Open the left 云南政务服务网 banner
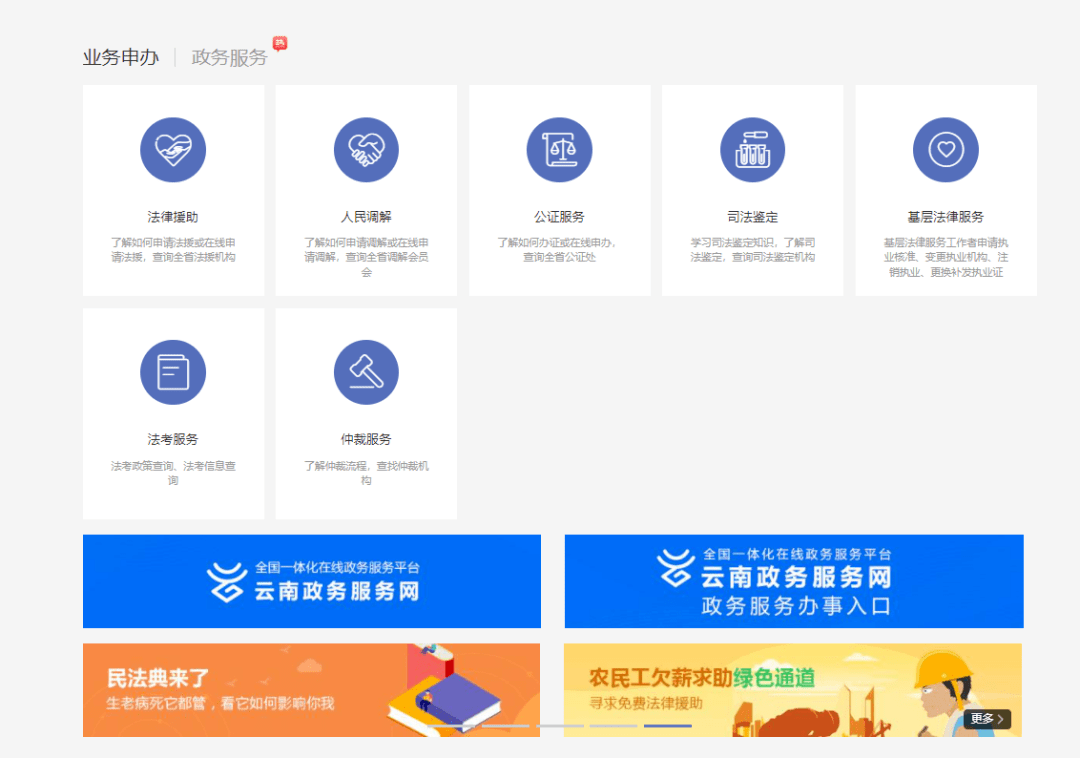1080x758 pixels. 311,581
